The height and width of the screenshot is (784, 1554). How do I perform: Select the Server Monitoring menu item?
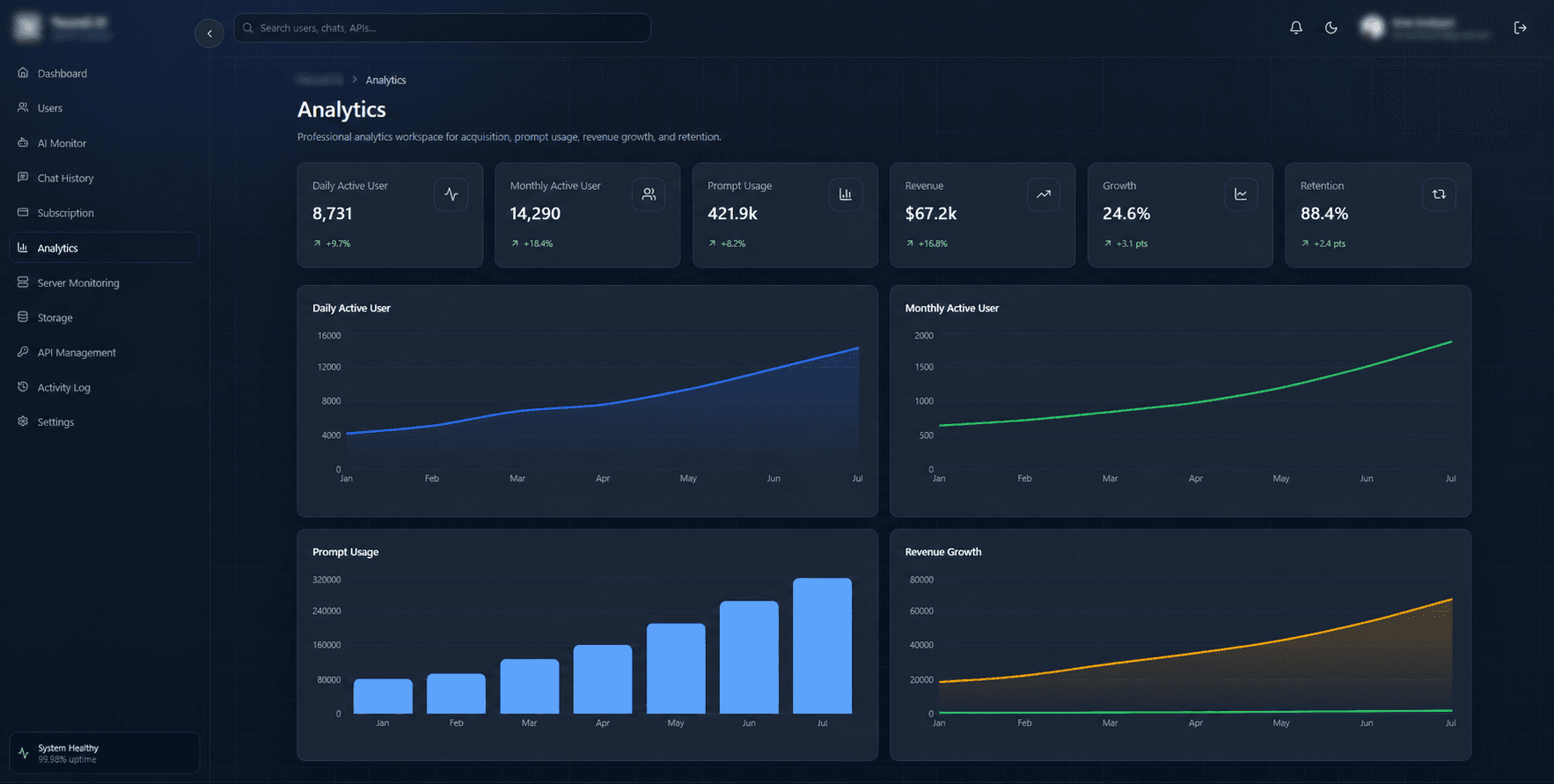coord(104,282)
